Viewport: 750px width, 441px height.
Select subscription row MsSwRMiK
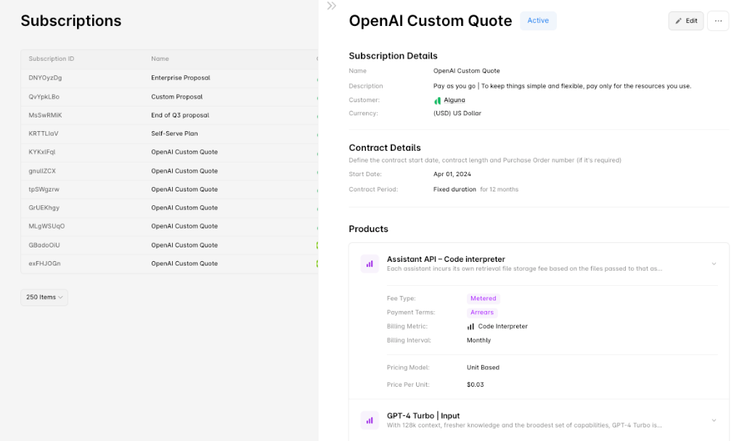[169, 115]
